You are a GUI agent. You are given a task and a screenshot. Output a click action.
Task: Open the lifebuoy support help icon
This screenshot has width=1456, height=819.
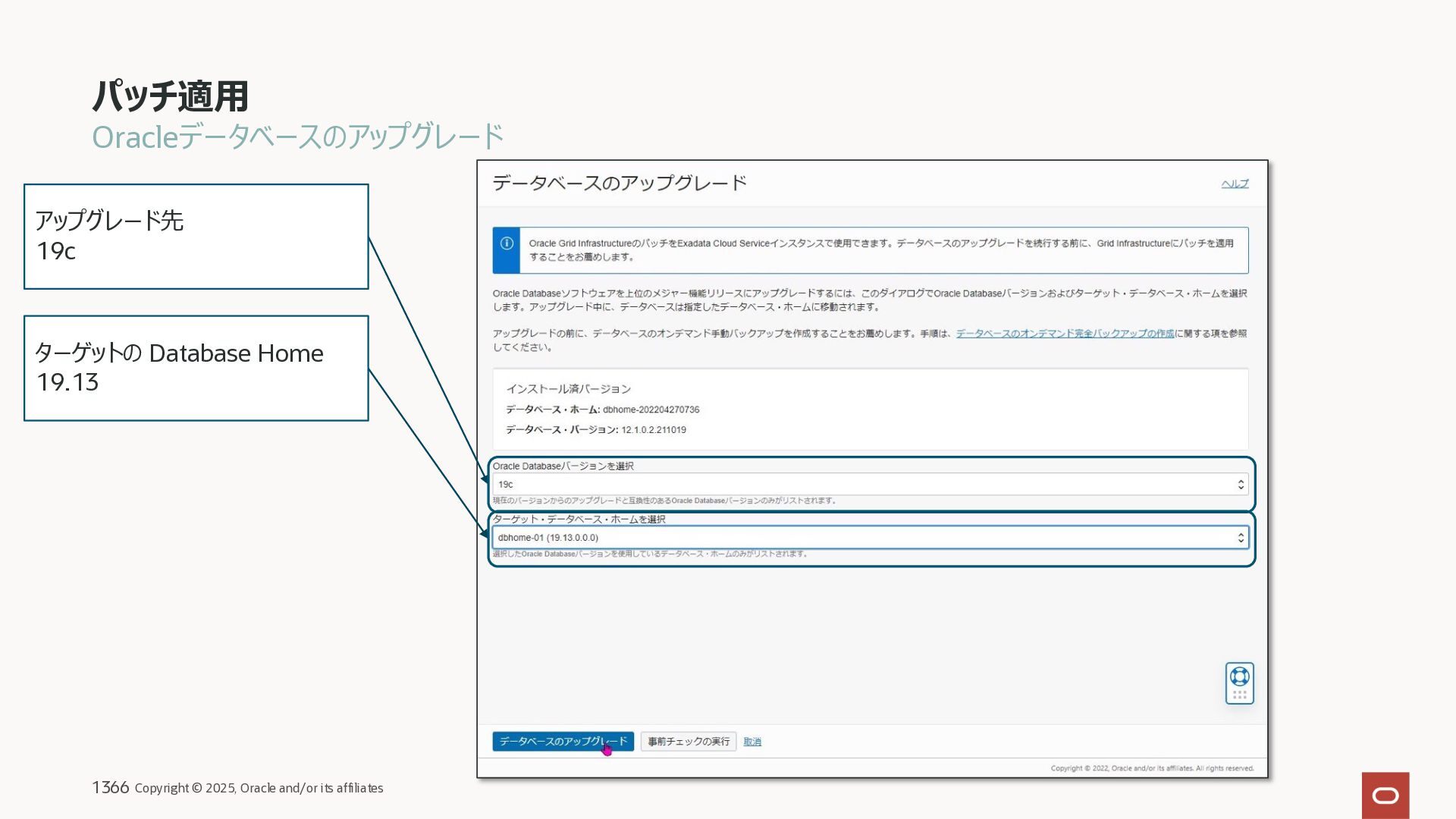click(1239, 676)
